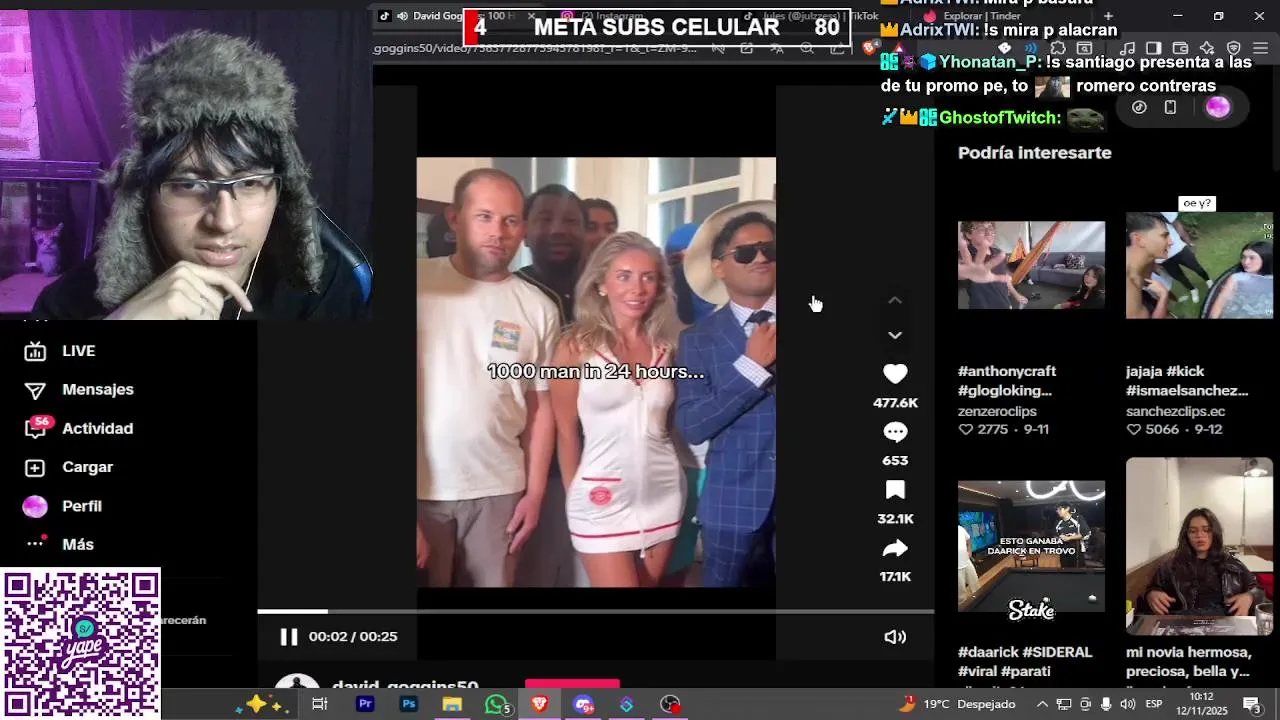The image size is (1280, 720).
Task: Click the #anthonycraft #glogloking caption
Action: 1007,381
